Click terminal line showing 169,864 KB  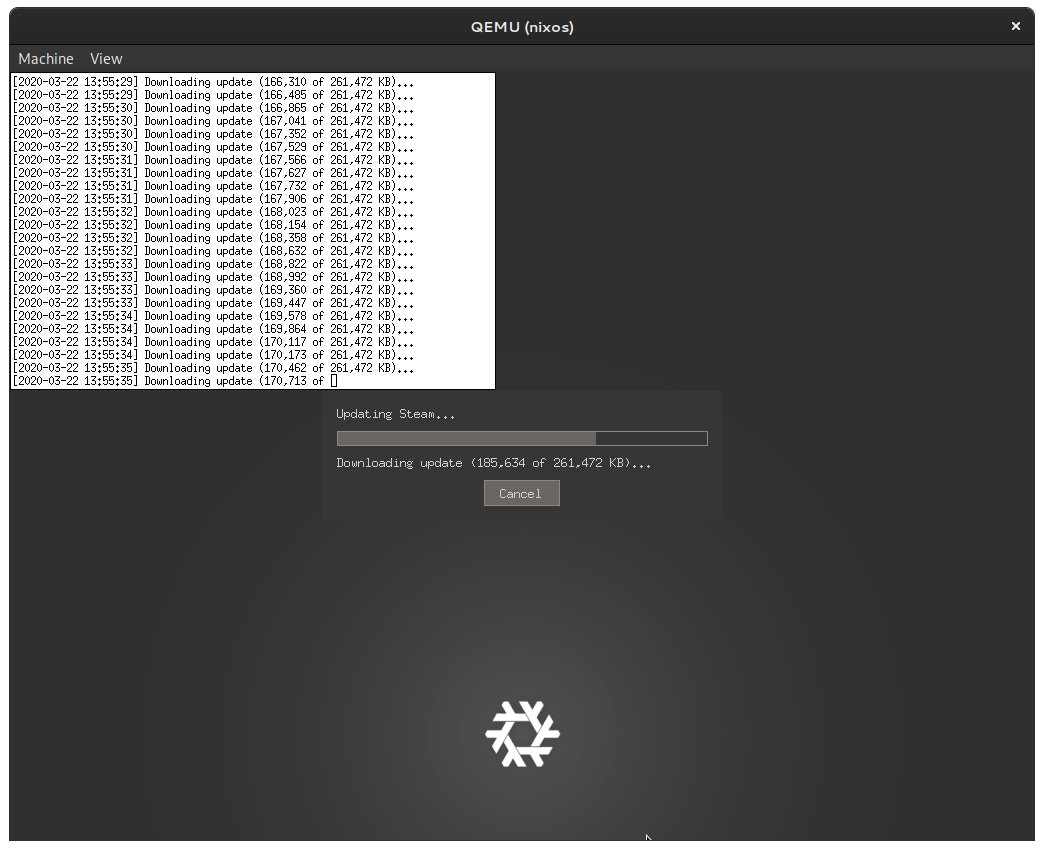[213, 329]
